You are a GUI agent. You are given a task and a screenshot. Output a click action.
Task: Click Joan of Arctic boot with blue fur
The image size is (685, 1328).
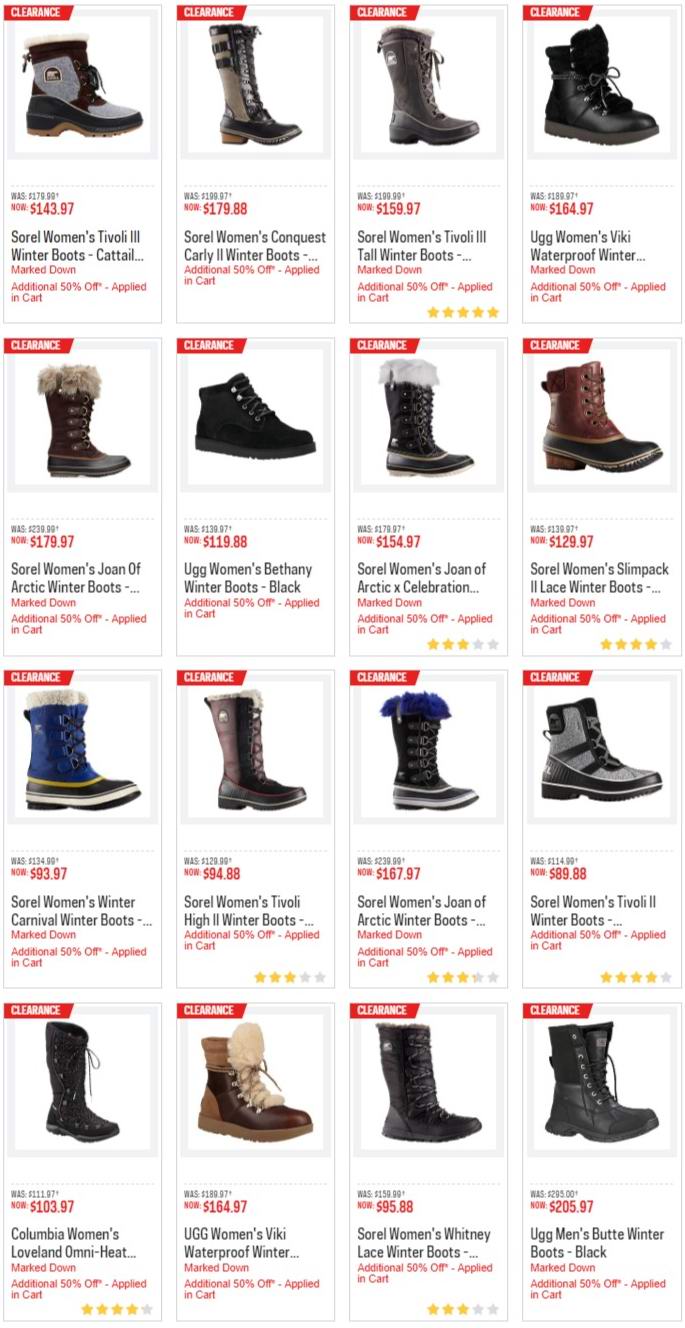(x=428, y=750)
